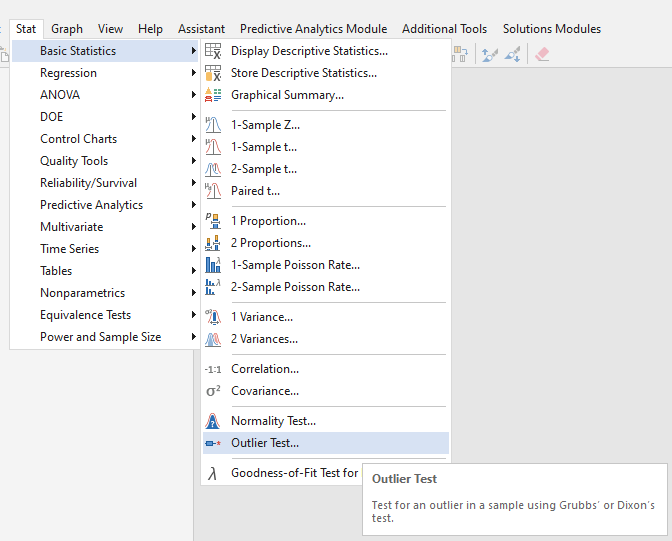Select Covariance... menu item
The height and width of the screenshot is (541, 672).
tap(326, 391)
